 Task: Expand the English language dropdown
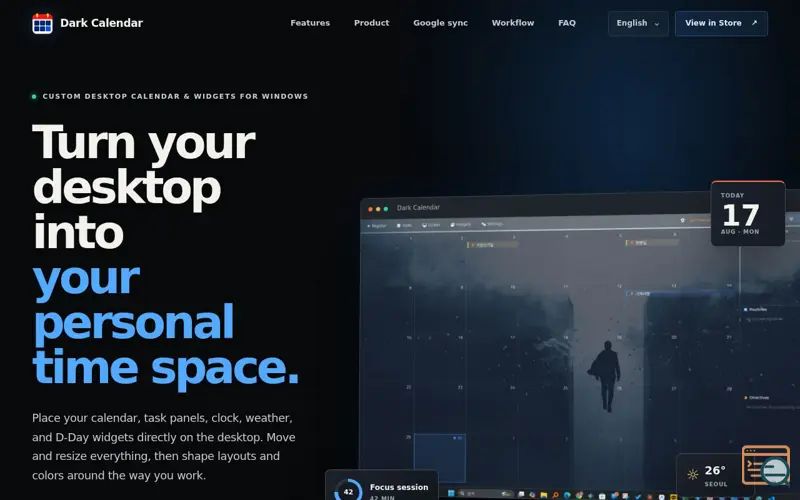click(638, 23)
